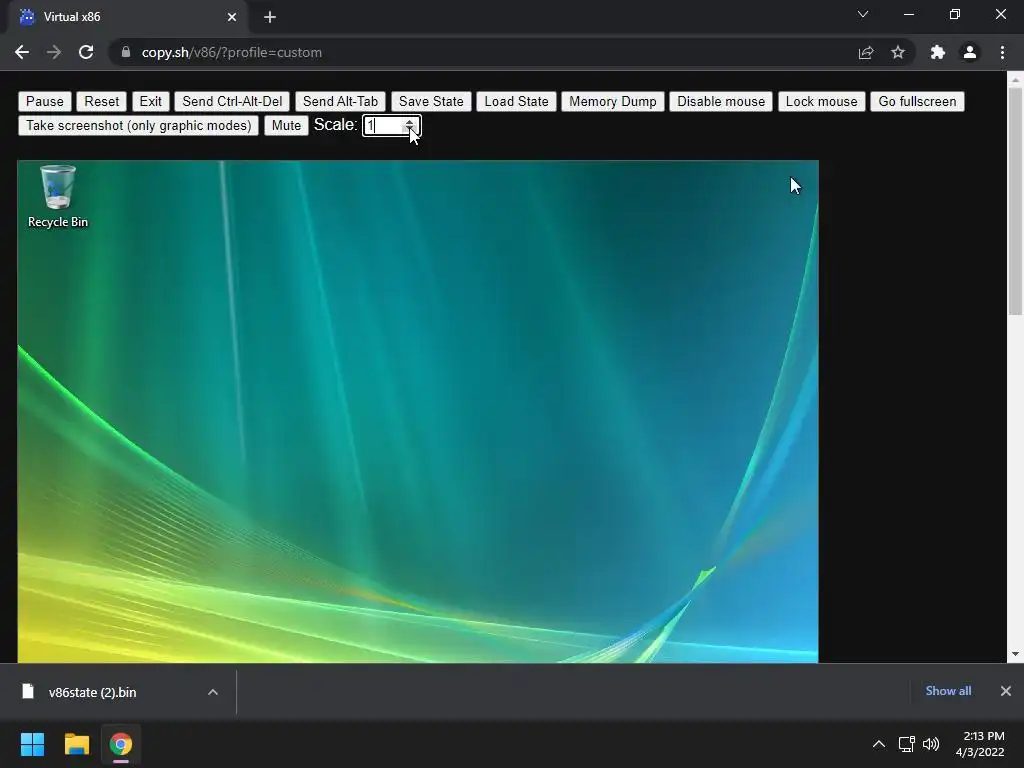Open a new browser tab
Viewport: 1024px width, 768px height.
[270, 17]
